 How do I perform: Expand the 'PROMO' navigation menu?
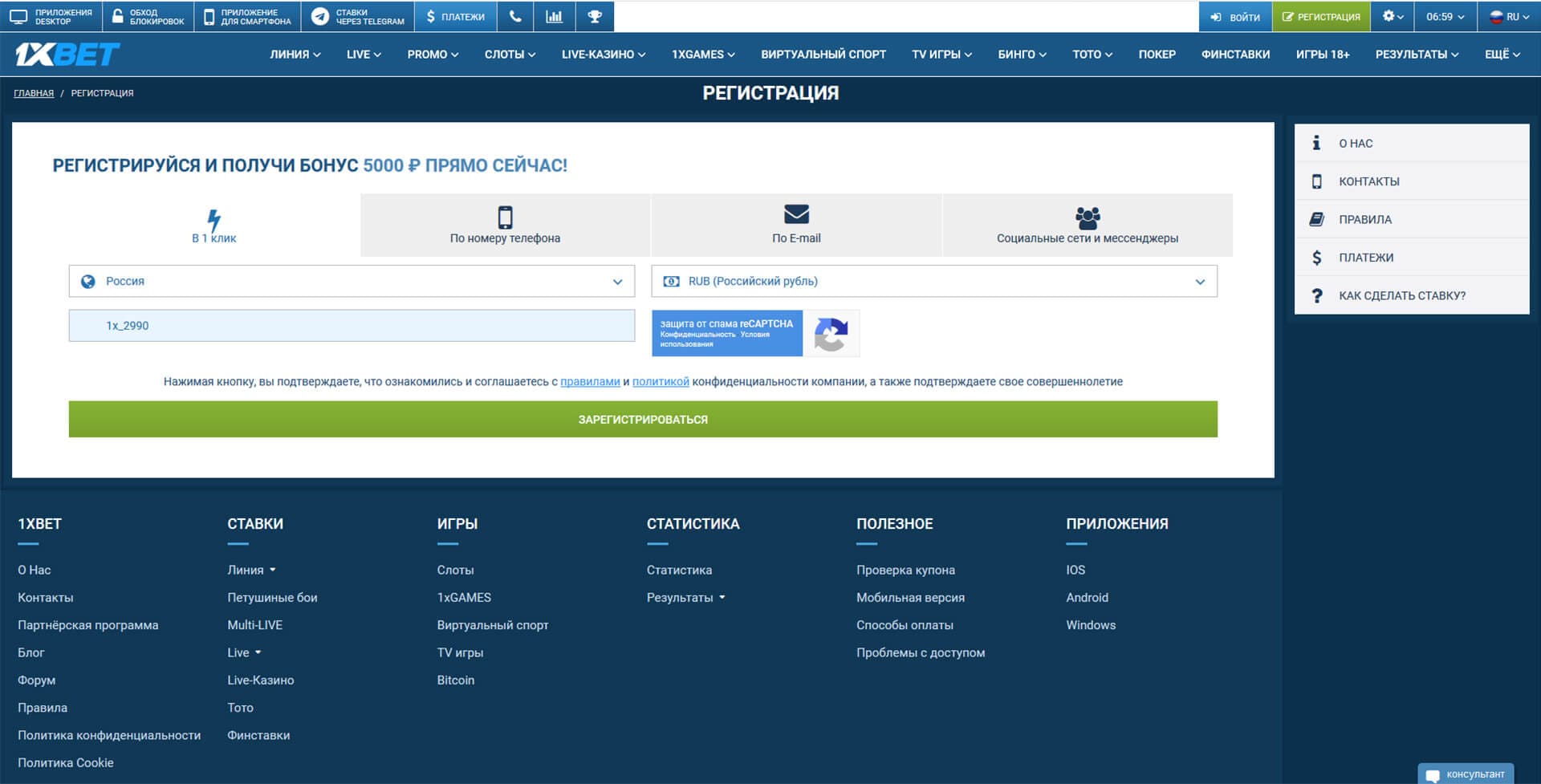pos(433,55)
